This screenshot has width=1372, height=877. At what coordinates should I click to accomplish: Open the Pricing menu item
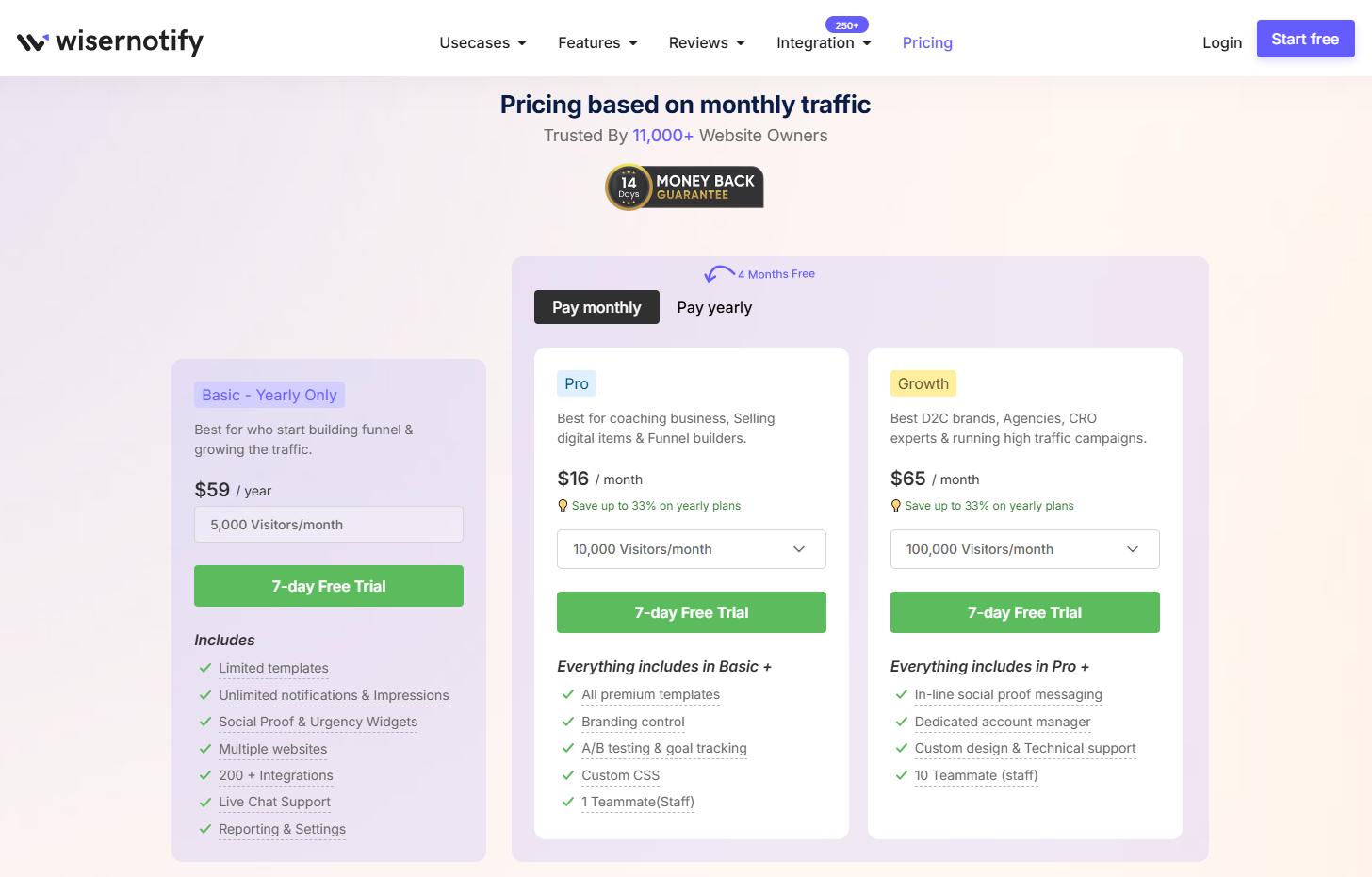pyautogui.click(x=927, y=42)
